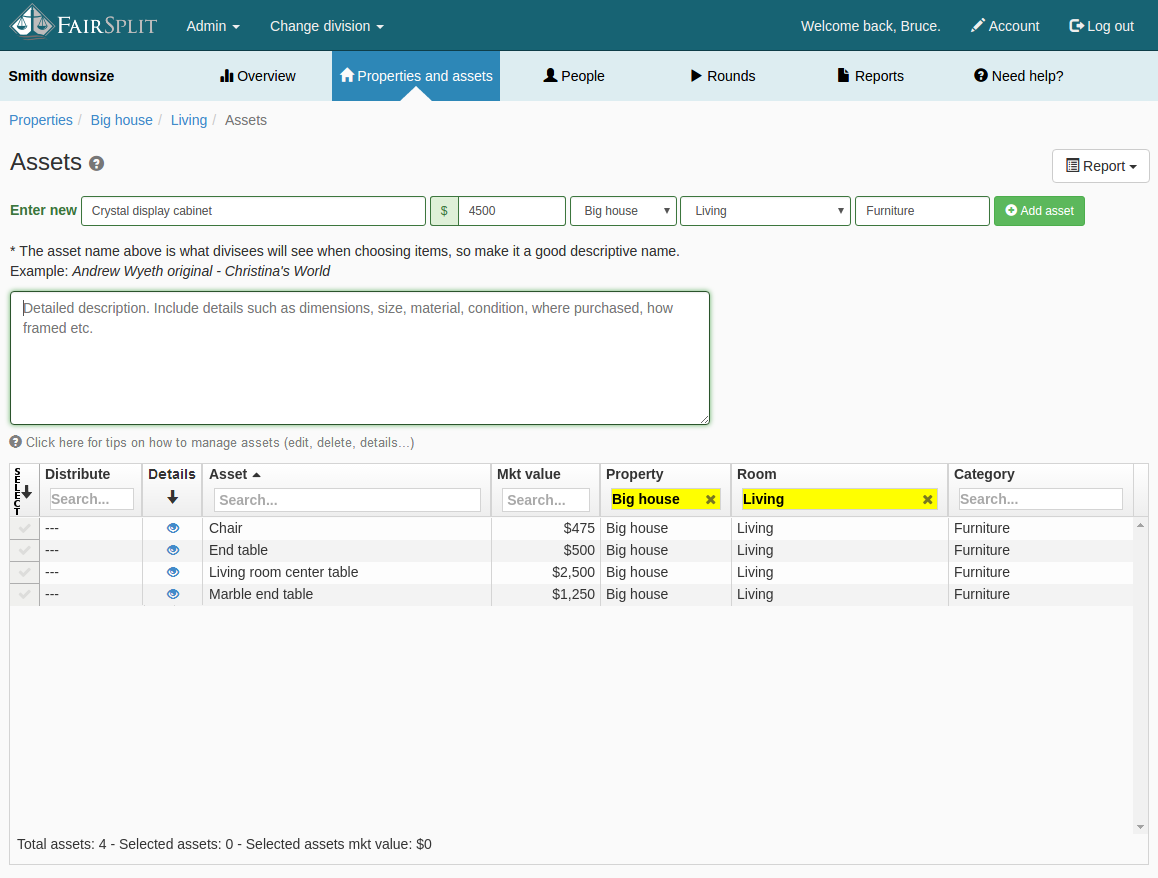This screenshot has width=1158, height=878.
Task: Click the $1,250 market value cell
Action: point(573,594)
